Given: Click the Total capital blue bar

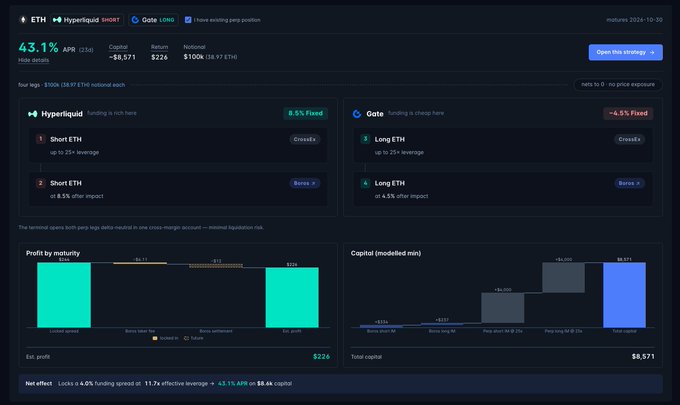Looking at the screenshot, I should 624,295.
